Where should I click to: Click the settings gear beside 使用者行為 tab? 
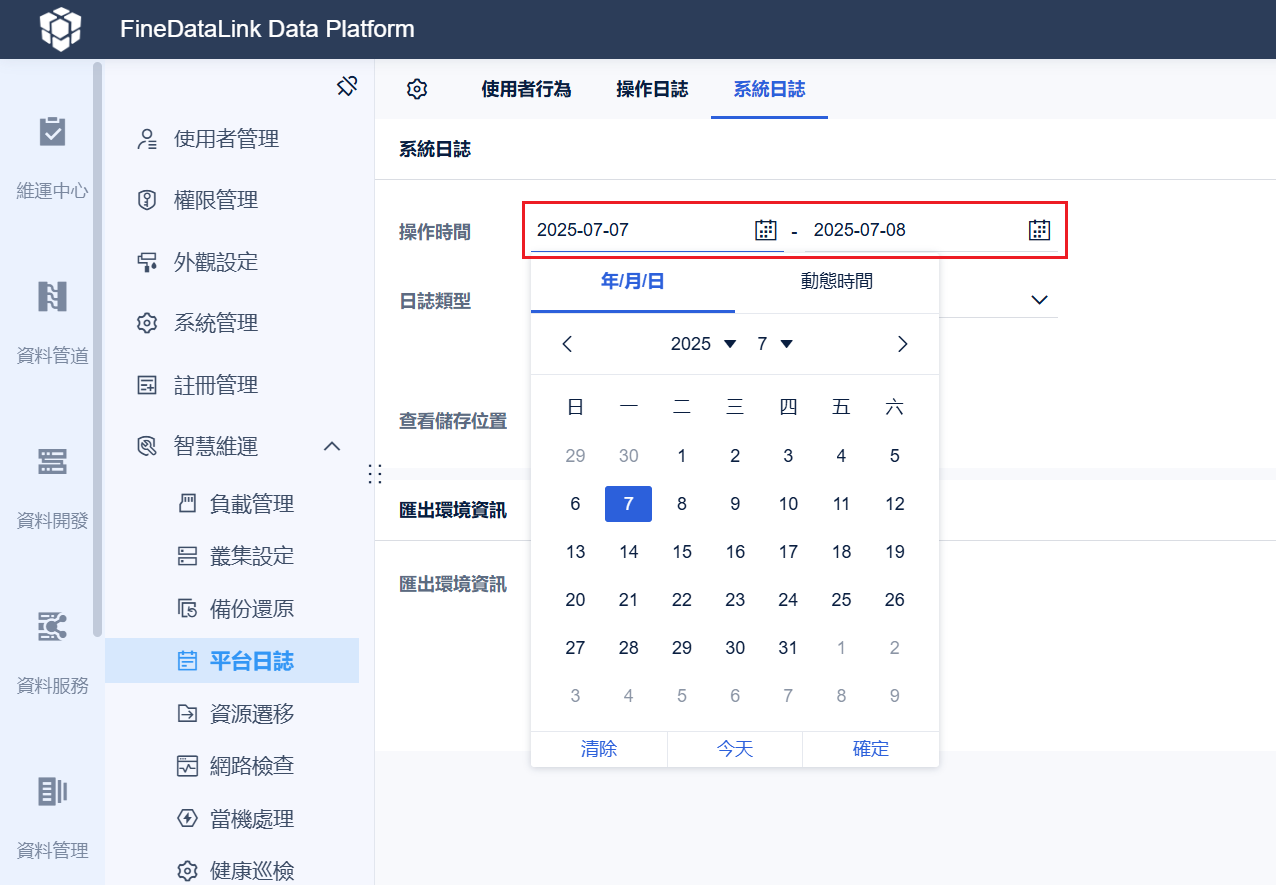tap(417, 89)
